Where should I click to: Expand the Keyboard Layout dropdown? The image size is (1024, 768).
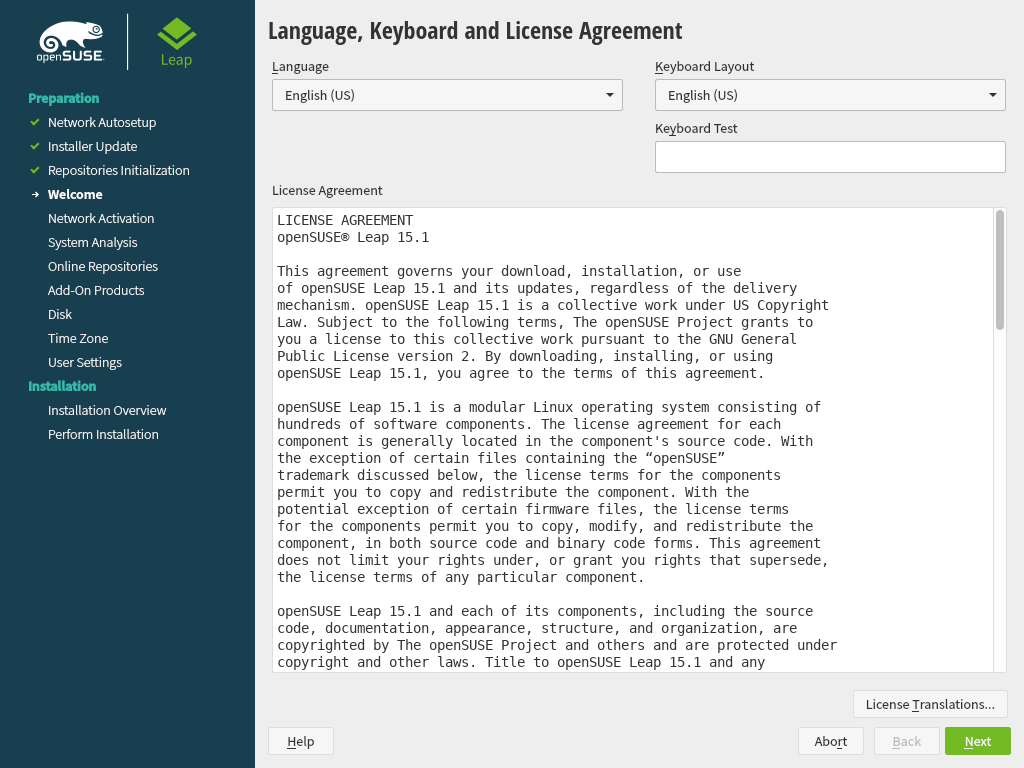(x=830, y=95)
